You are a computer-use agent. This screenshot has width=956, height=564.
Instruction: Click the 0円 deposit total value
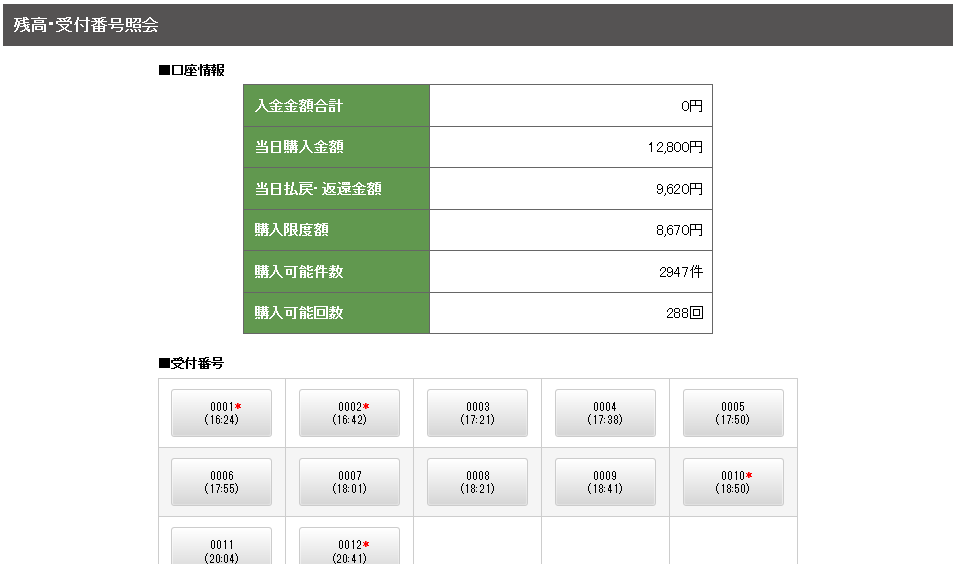[x=692, y=106]
